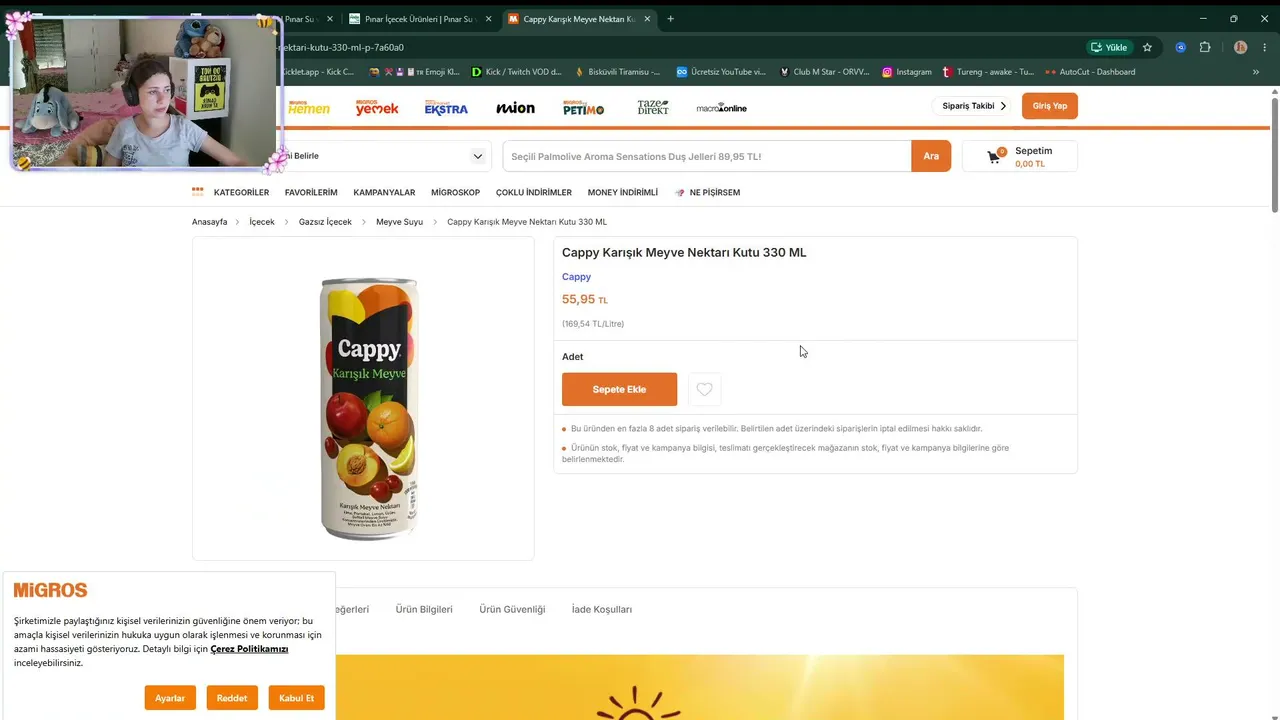Click the shopping cart icon
The height and width of the screenshot is (720, 1280).
pos(994,157)
